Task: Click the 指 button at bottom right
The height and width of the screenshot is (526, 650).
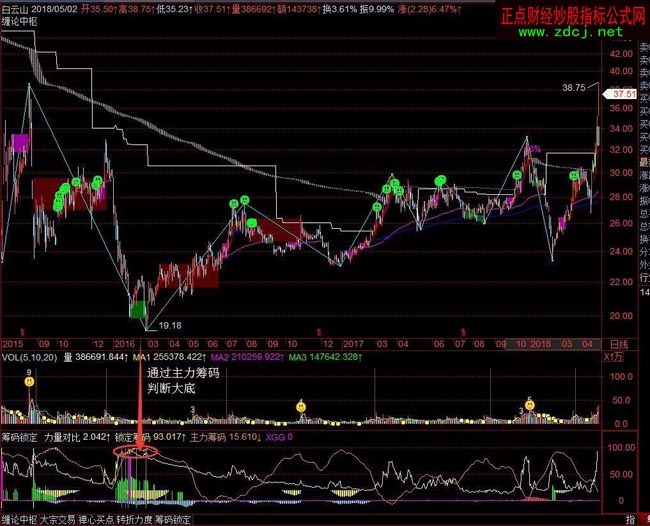Action: pos(629,519)
